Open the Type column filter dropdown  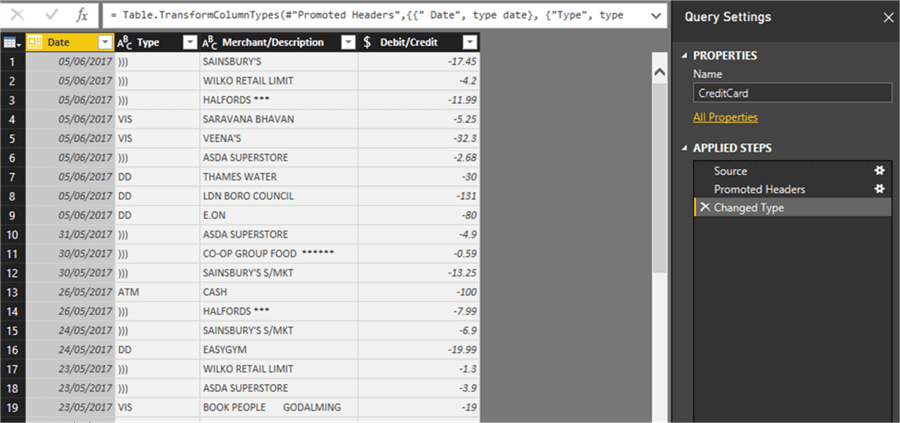click(190, 42)
